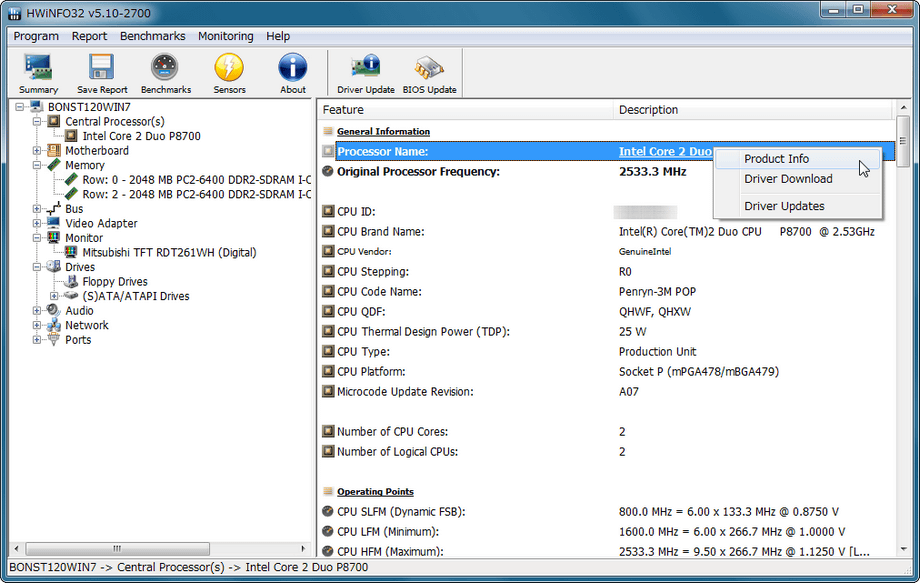
Task: Open the Sensors lightning icon
Action: pos(229,67)
